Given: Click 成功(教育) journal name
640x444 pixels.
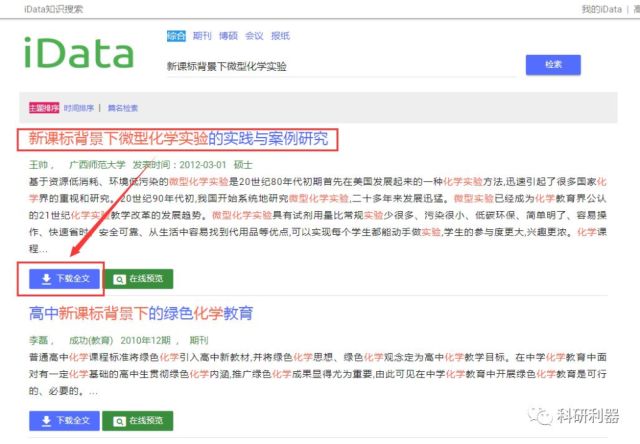Looking at the screenshot, I should 91,340.
